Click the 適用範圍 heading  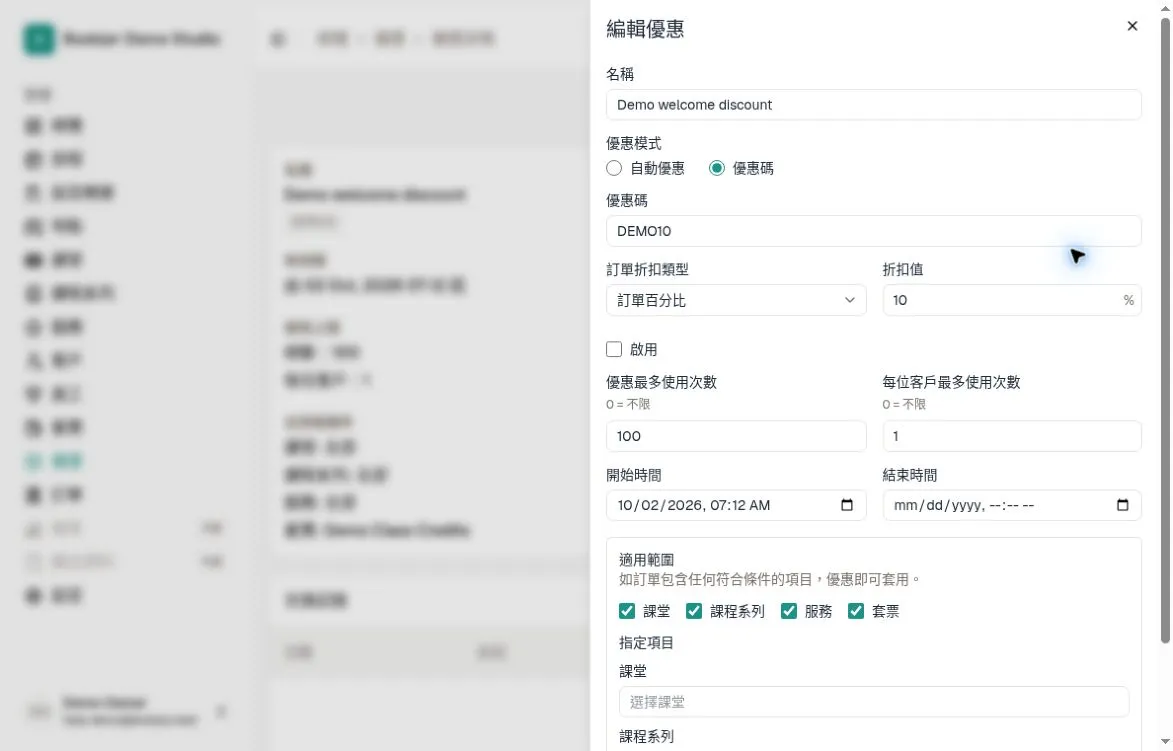(x=646, y=560)
